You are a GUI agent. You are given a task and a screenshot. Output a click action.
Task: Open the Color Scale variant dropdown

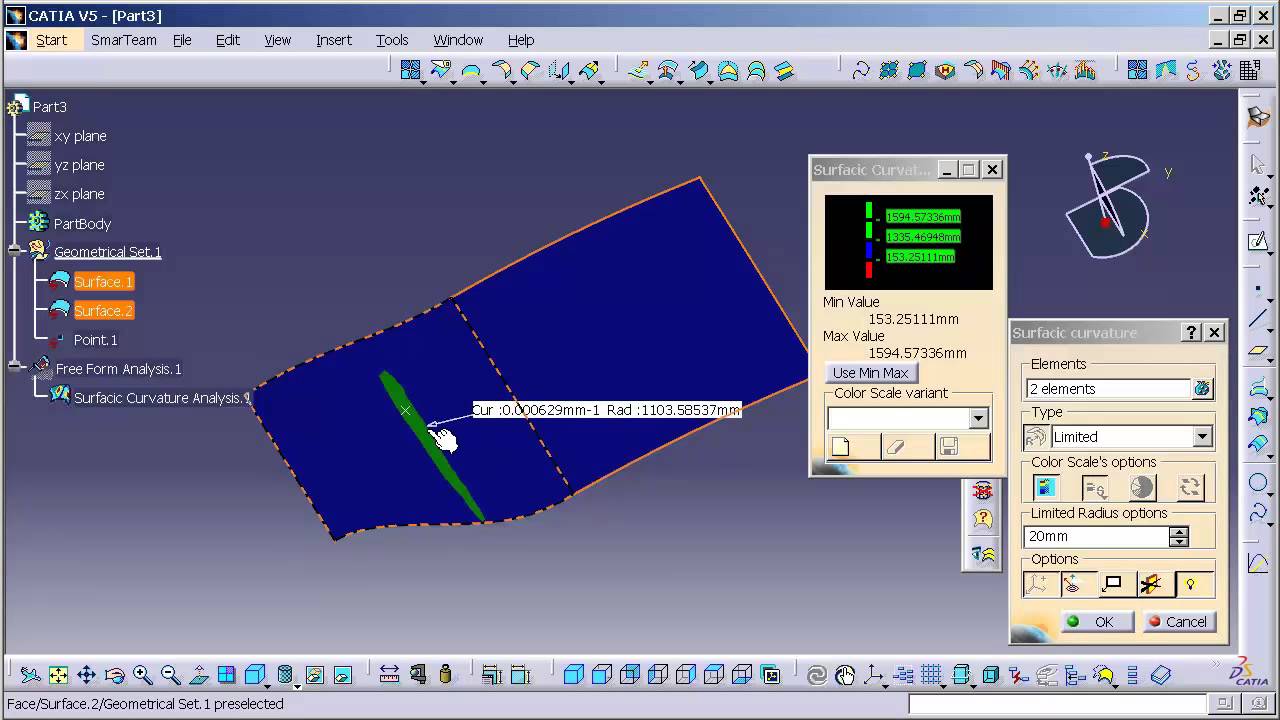[x=978, y=418]
